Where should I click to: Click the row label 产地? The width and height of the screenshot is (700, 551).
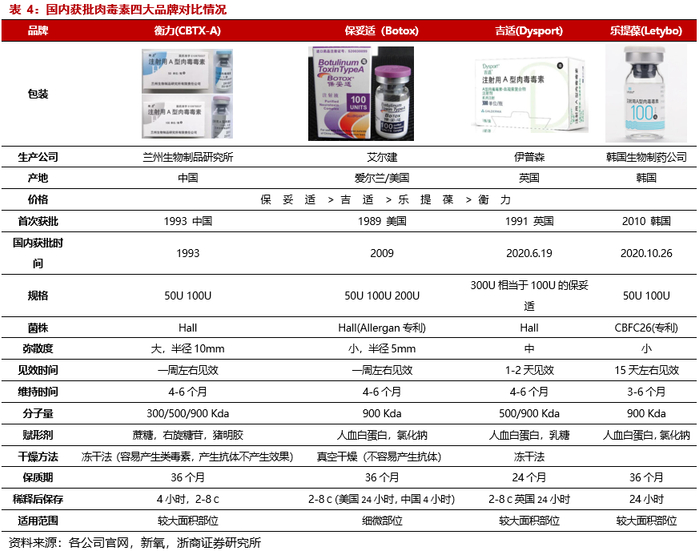38,178
